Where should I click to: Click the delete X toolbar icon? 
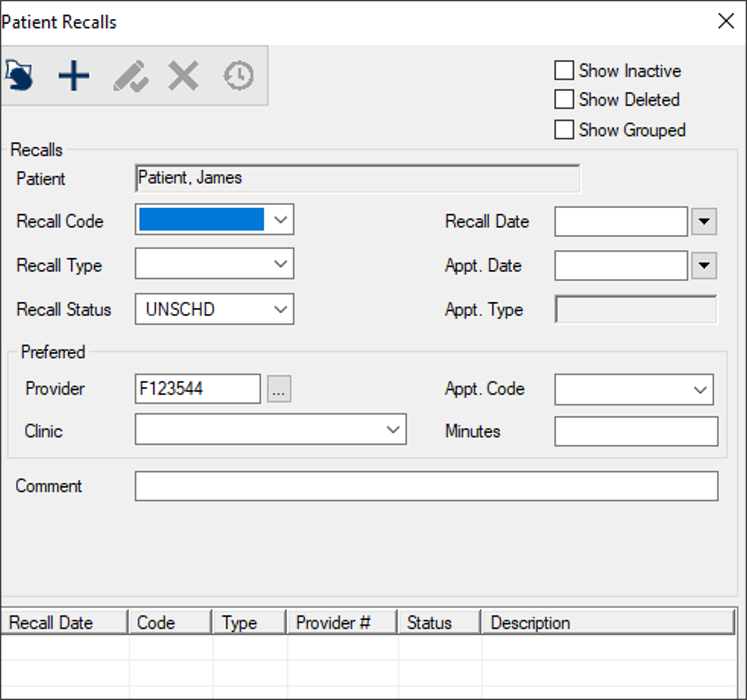(183, 76)
